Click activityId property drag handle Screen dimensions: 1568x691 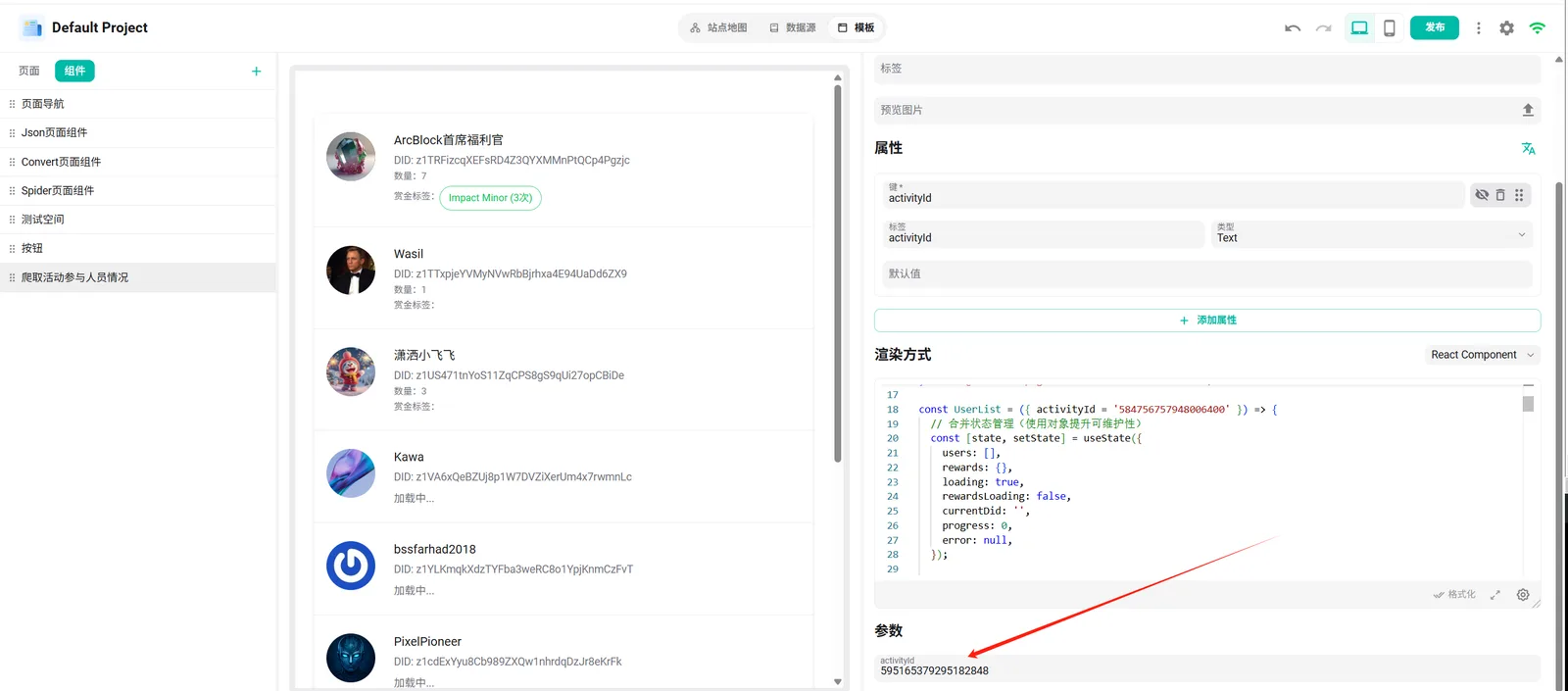tap(1519, 195)
